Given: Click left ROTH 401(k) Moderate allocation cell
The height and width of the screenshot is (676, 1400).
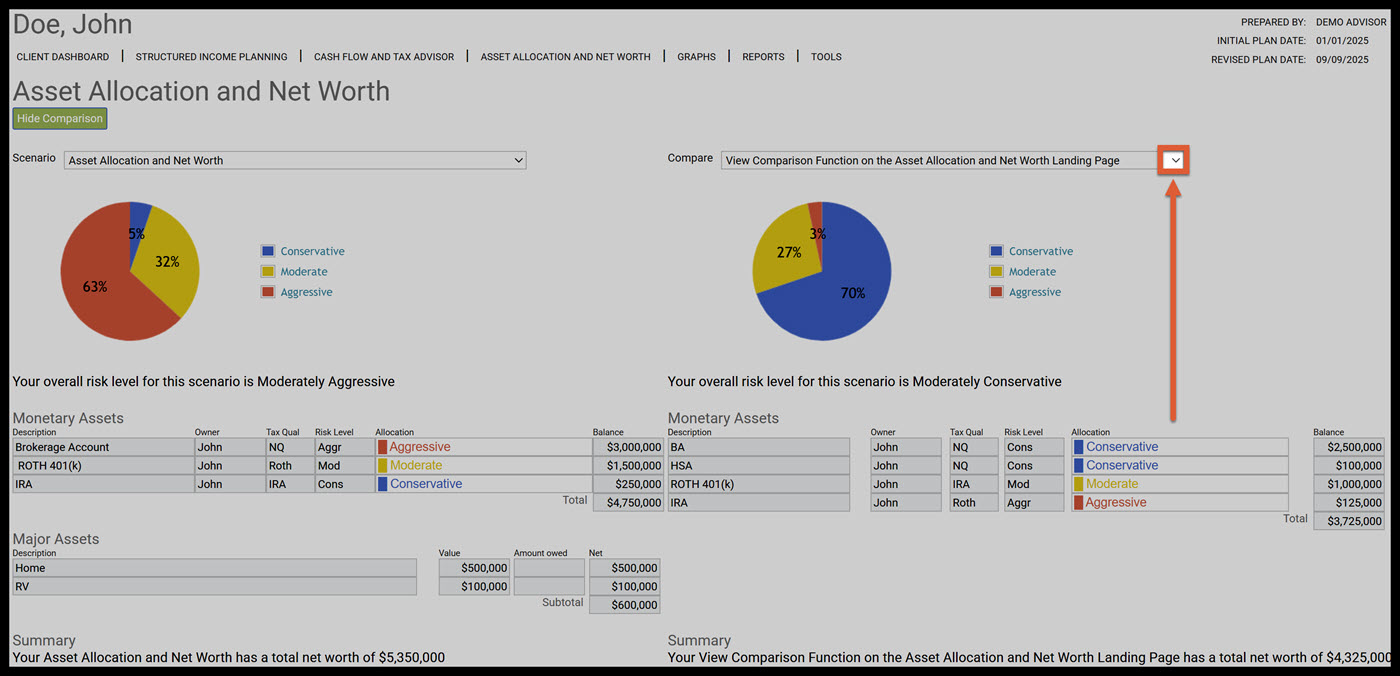Looking at the screenshot, I should [483, 465].
